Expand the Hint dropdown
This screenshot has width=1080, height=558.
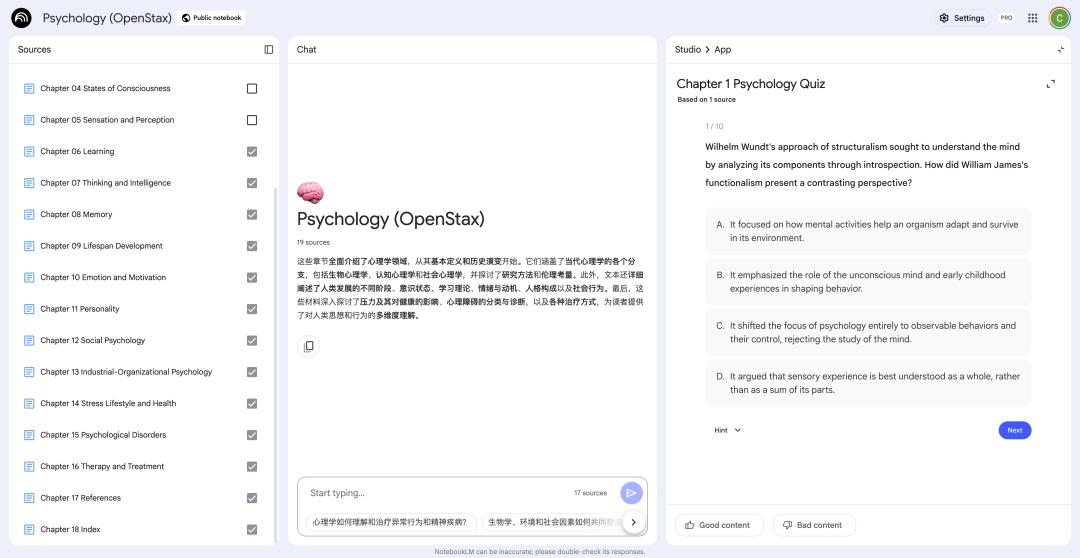(727, 430)
